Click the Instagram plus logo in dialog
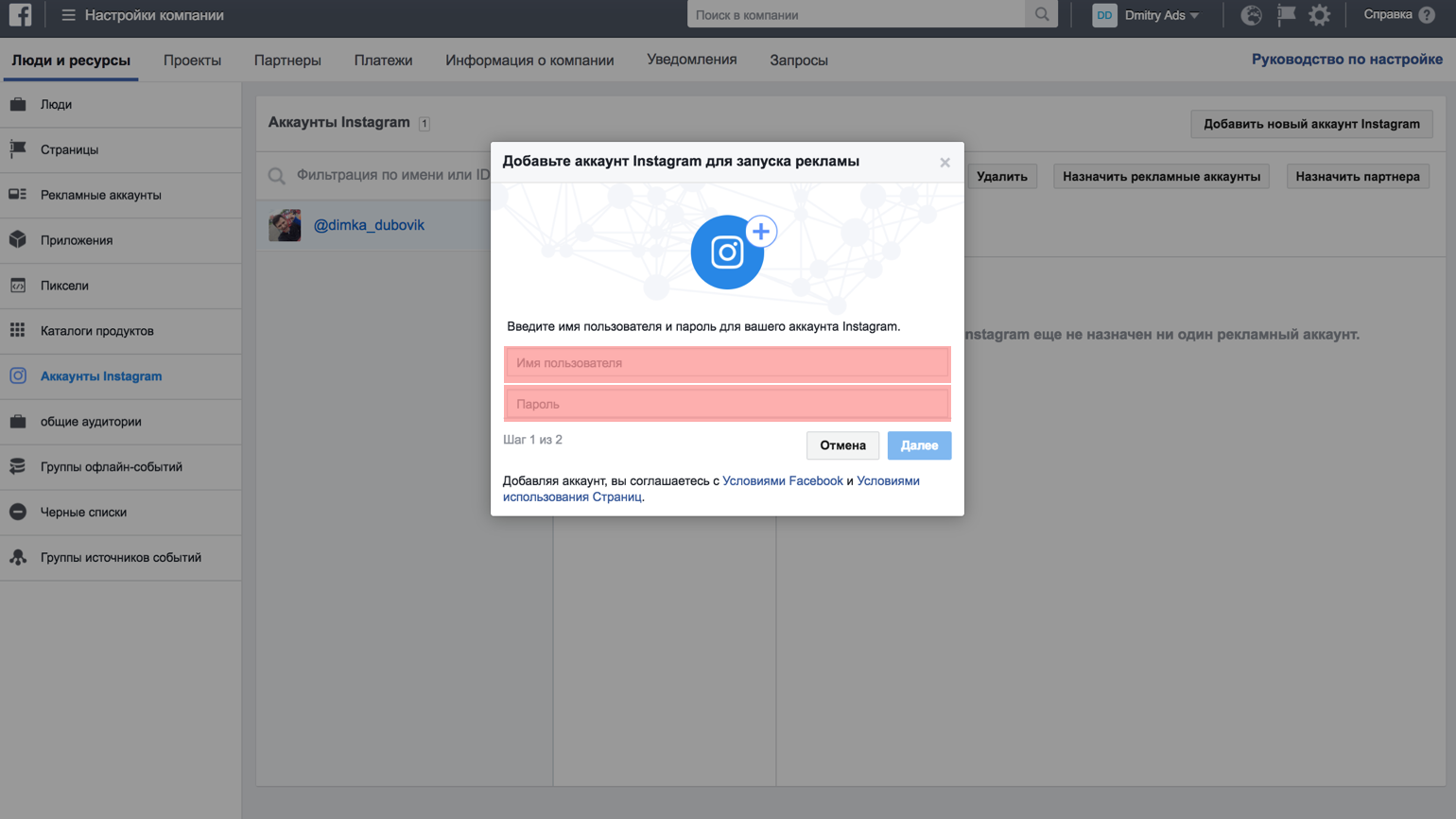The image size is (1456, 819). [x=734, y=252]
